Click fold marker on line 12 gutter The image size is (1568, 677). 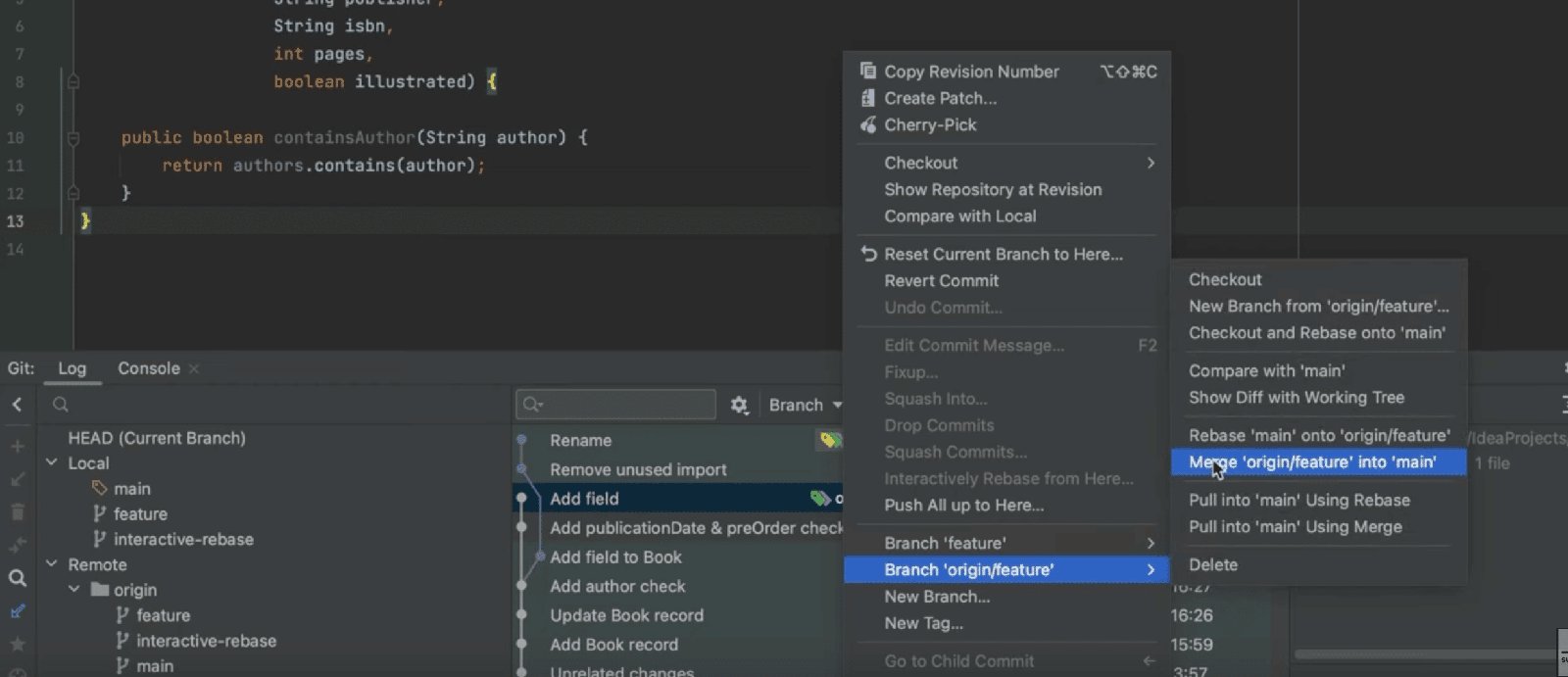tap(73, 193)
